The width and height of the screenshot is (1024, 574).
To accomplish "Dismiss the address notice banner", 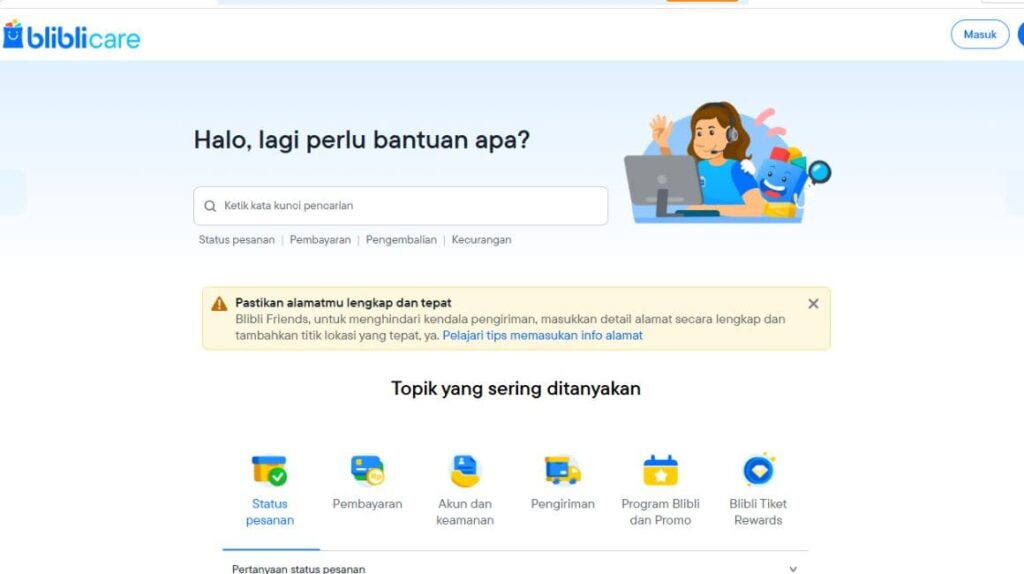I will point(813,304).
